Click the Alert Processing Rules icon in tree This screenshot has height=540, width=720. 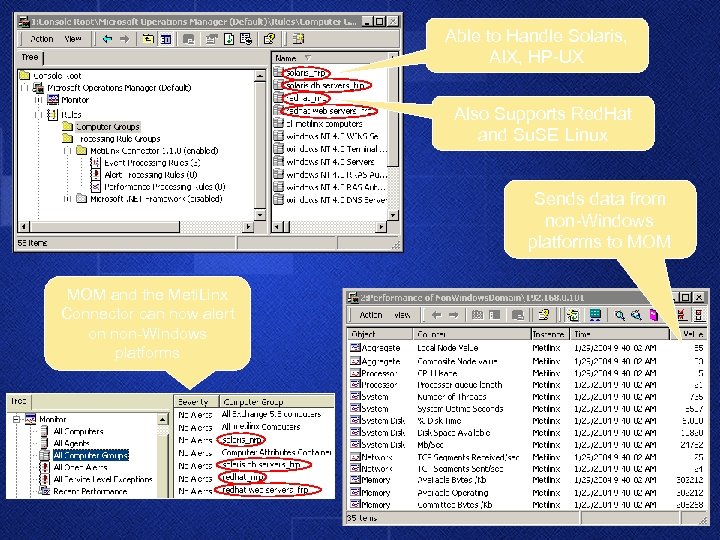[x=95, y=174]
